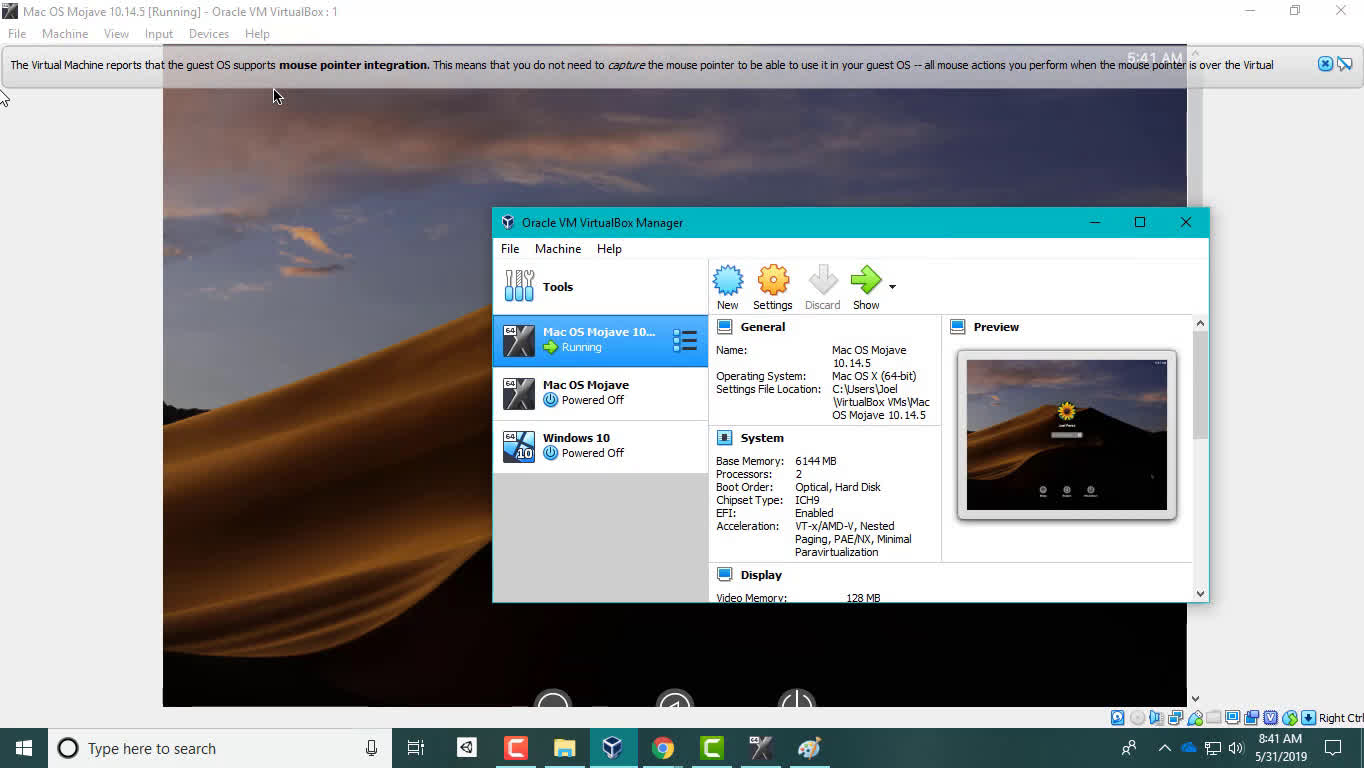Click the Right Ctrl host key label

[x=1341, y=718]
